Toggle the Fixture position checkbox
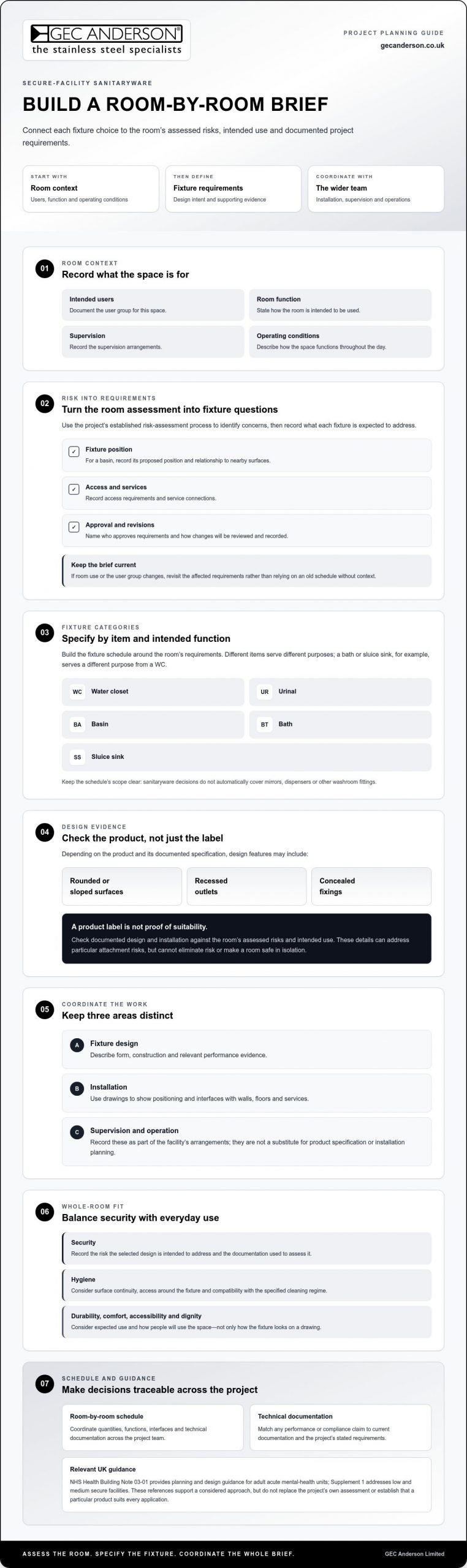This screenshot has height=1568, width=467. [x=74, y=451]
